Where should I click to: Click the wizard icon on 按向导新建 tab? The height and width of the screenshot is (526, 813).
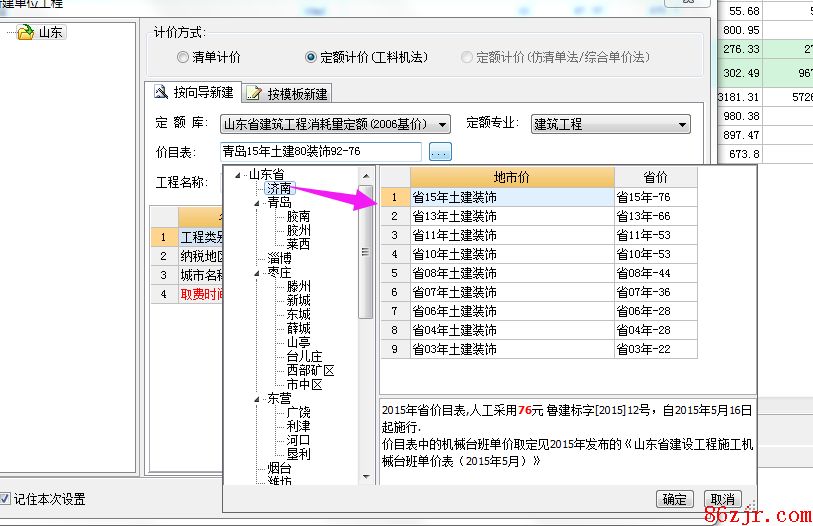click(x=160, y=92)
